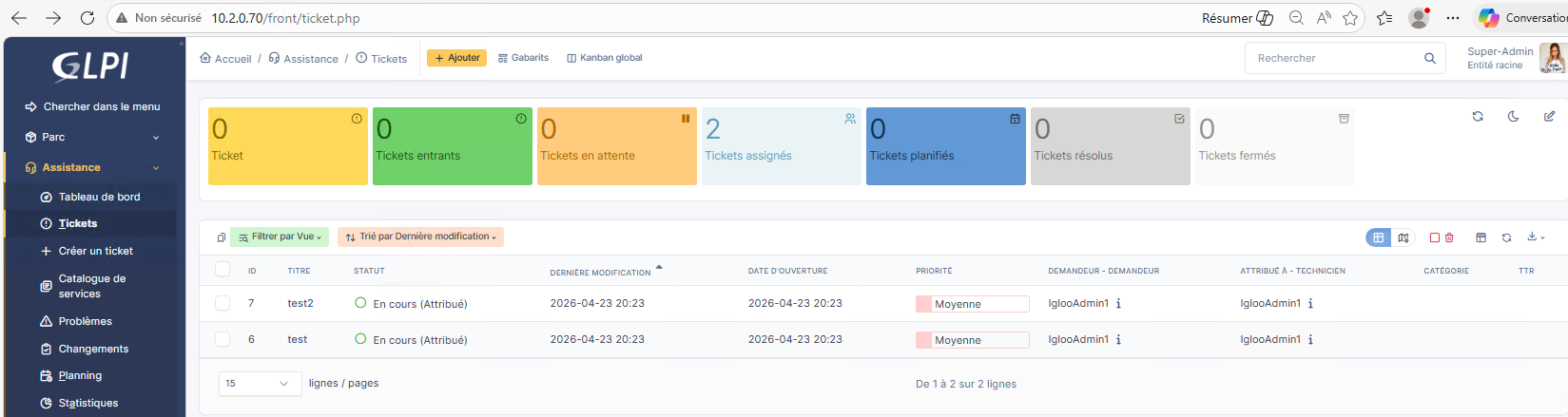Click the Ajouter button
Viewport: 1568px width, 417px height.
click(456, 58)
